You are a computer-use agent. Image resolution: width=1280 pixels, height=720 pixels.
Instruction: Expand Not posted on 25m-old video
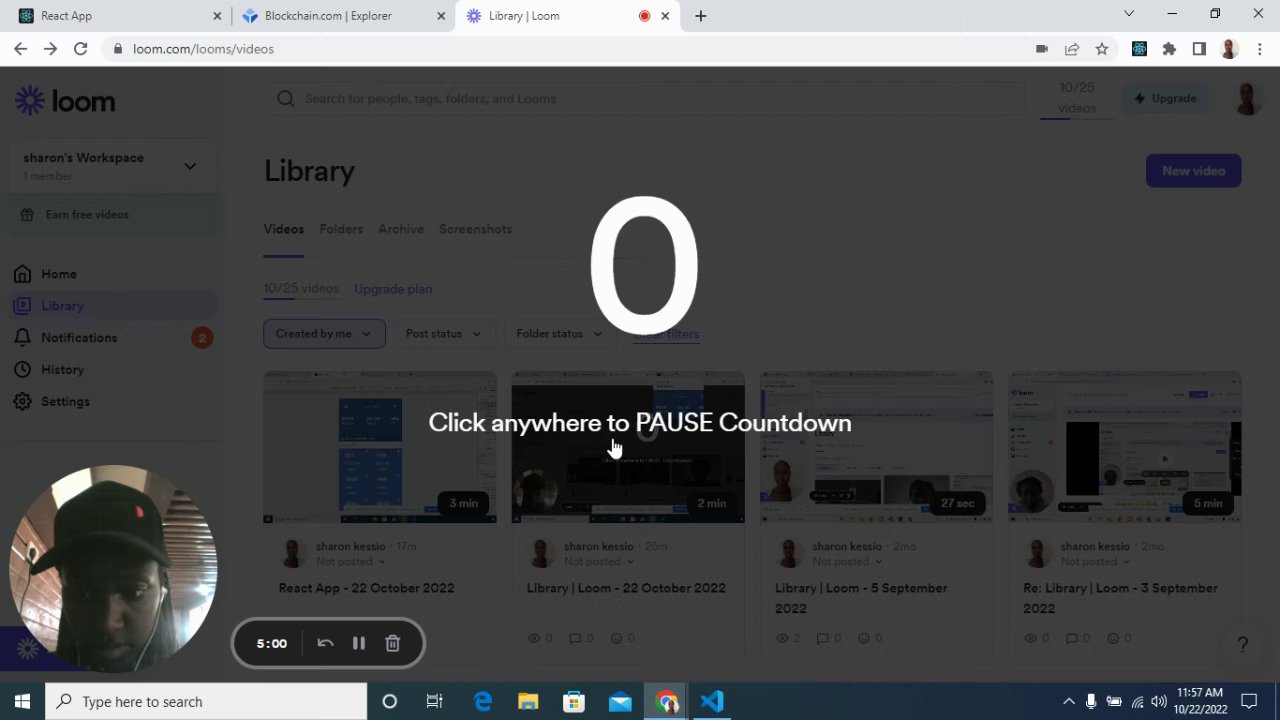click(x=598, y=562)
